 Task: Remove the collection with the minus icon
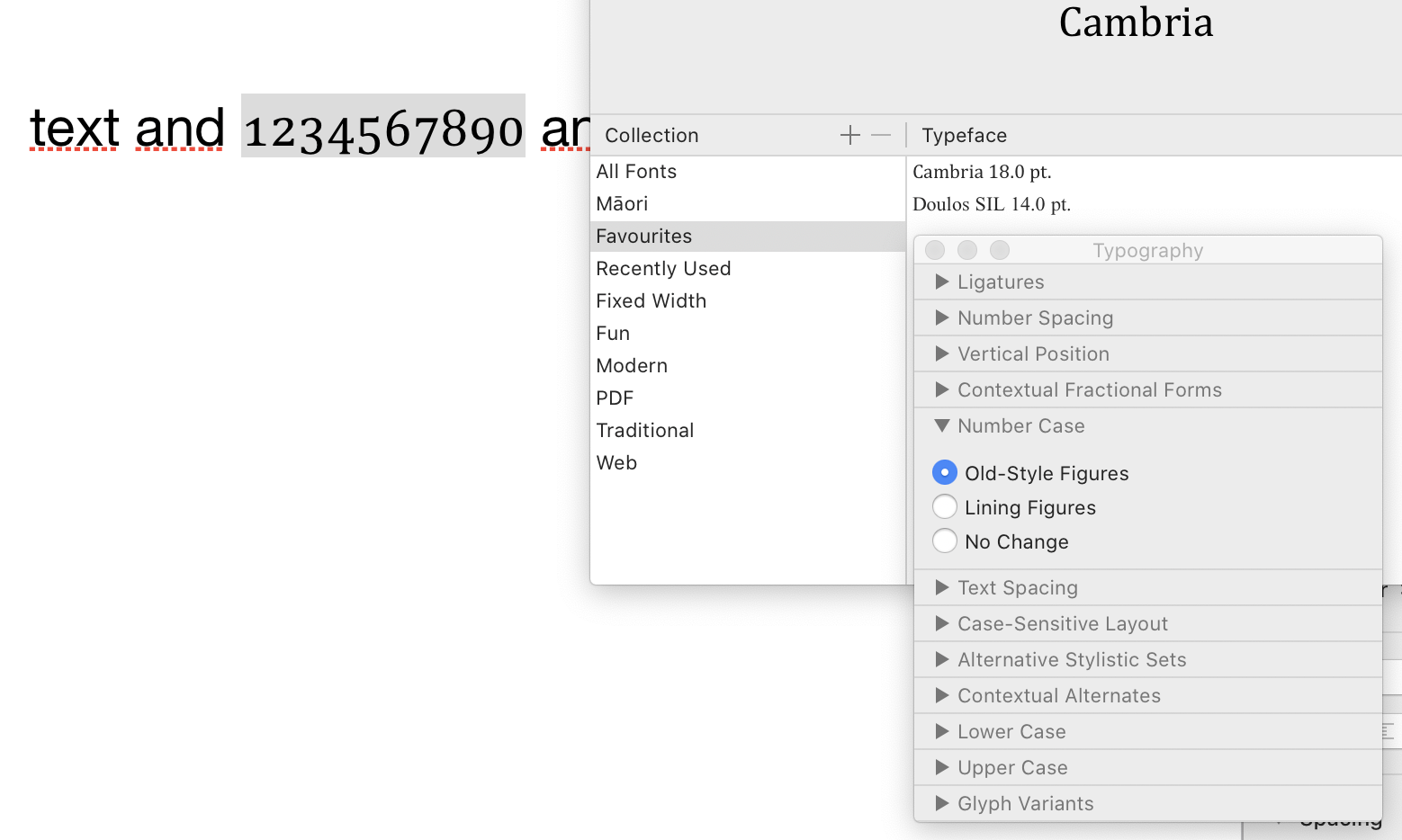(881, 136)
